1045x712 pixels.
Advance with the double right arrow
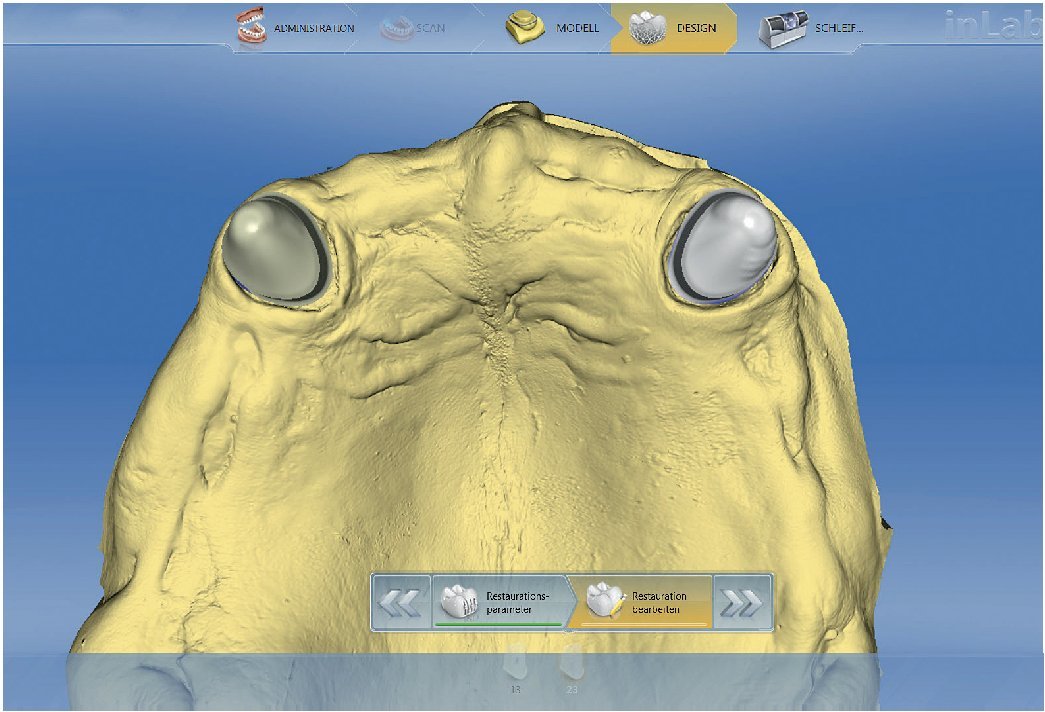coord(744,602)
